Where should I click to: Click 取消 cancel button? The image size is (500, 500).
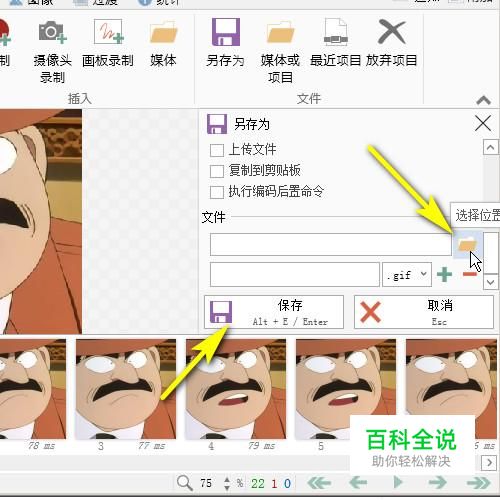(x=424, y=312)
